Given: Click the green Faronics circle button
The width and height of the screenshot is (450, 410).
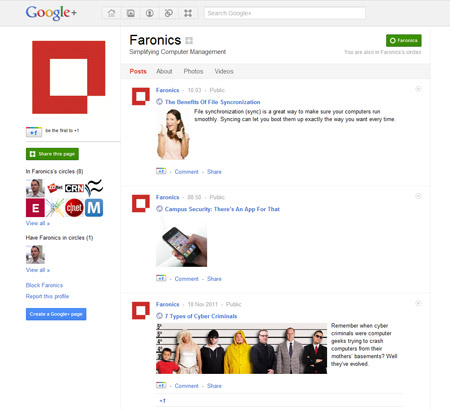Looking at the screenshot, I should 404,40.
